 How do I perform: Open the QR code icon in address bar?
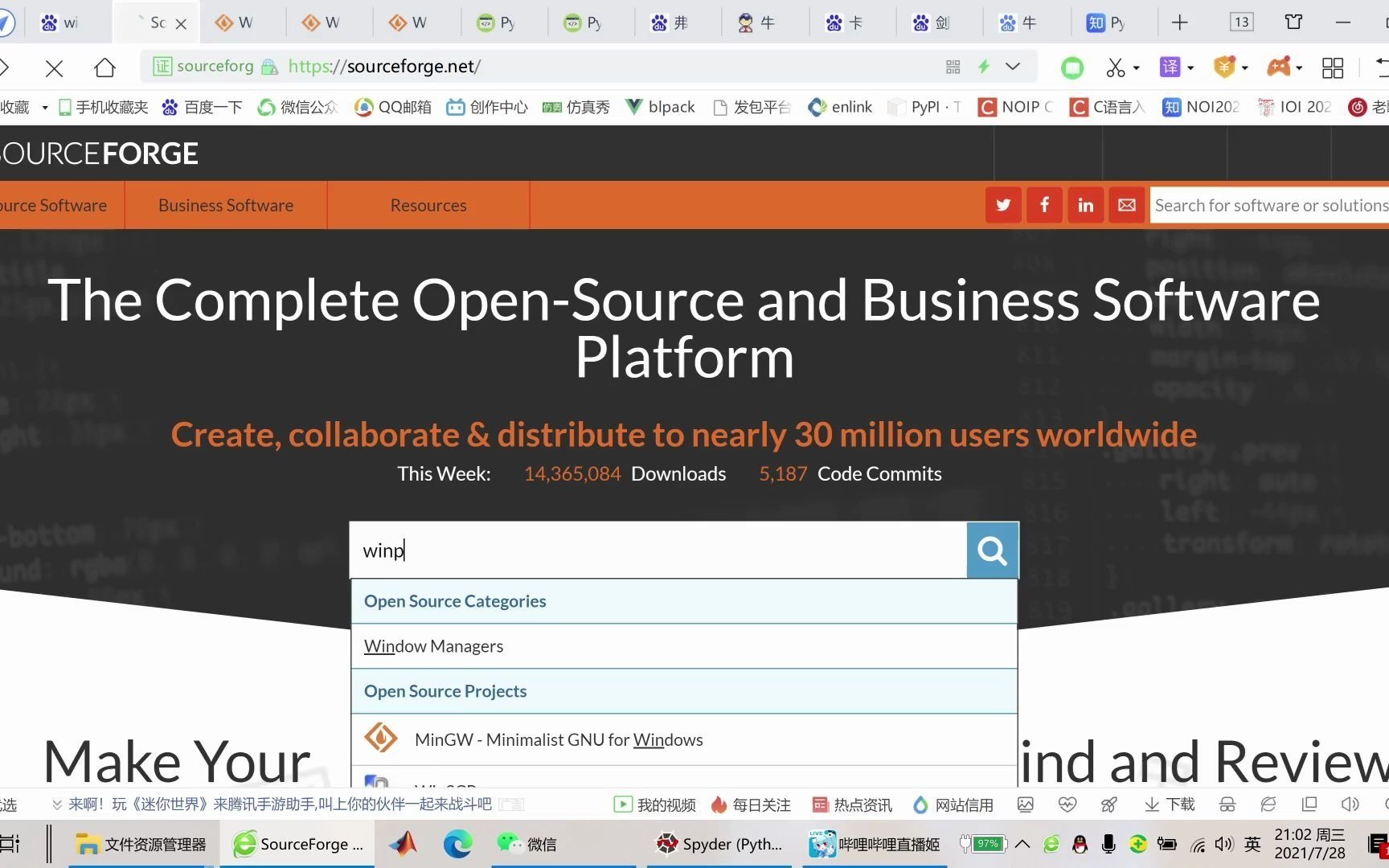tap(953, 67)
